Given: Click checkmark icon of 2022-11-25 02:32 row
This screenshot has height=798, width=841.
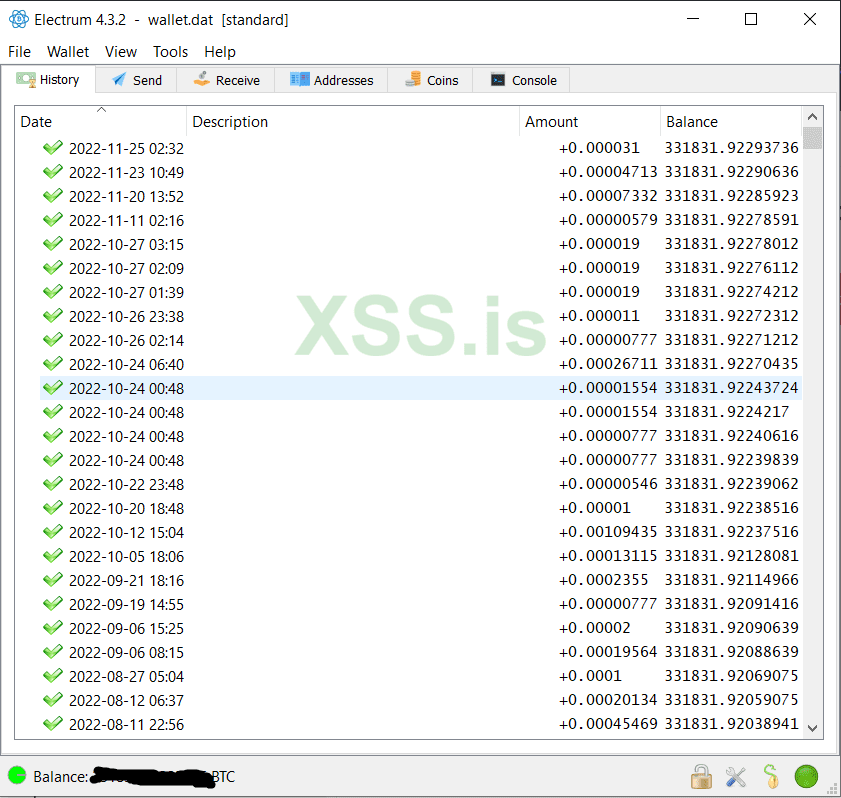Looking at the screenshot, I should click(x=53, y=147).
